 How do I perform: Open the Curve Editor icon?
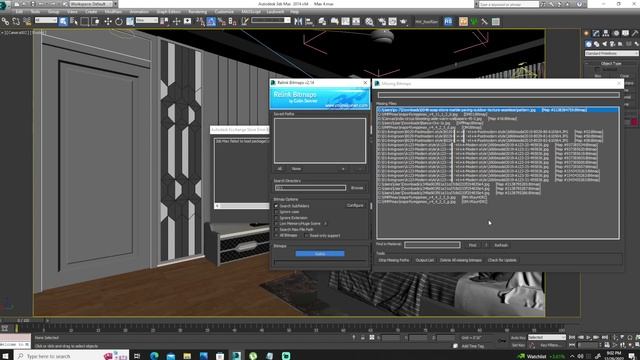click(x=345, y=22)
